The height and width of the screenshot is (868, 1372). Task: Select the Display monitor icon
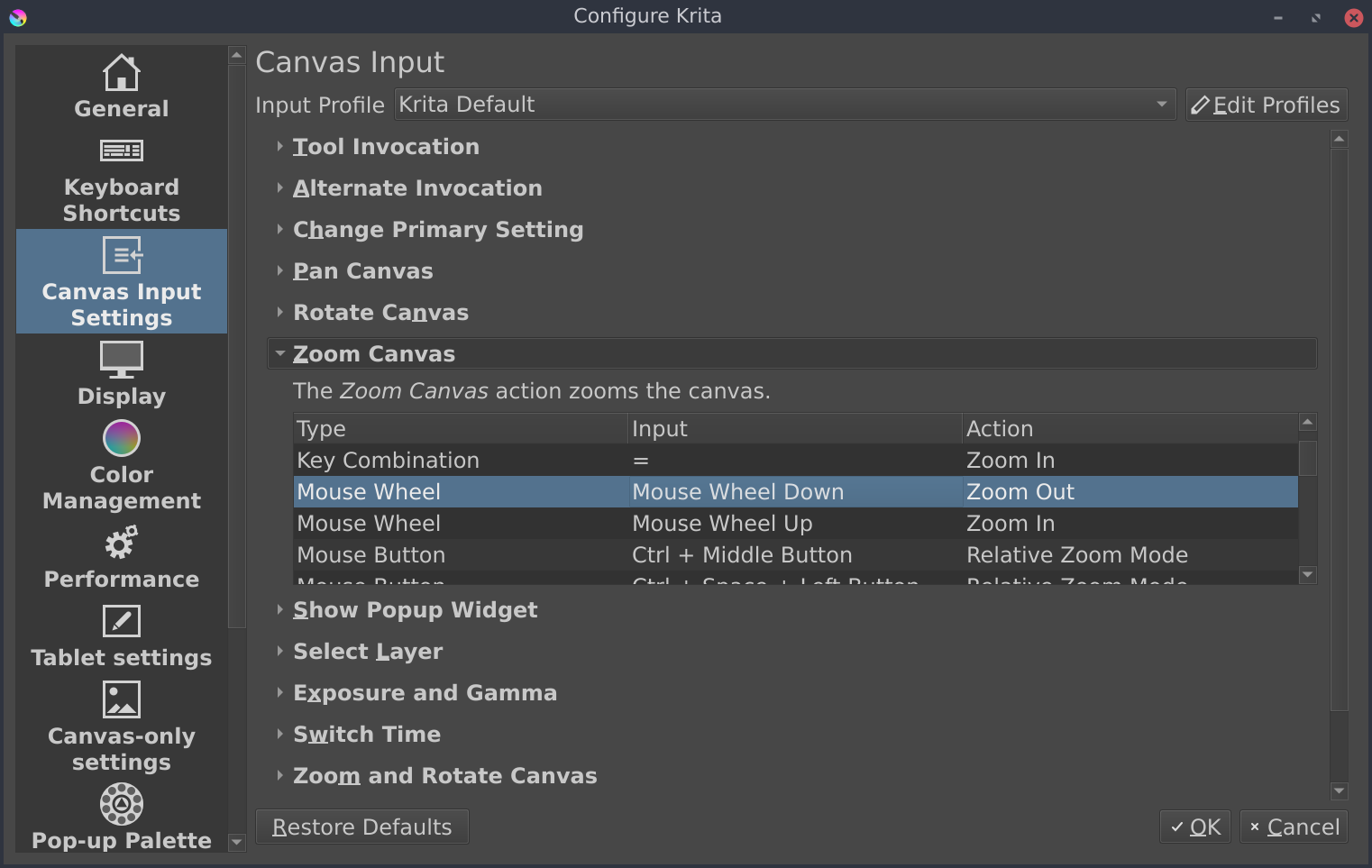122,360
